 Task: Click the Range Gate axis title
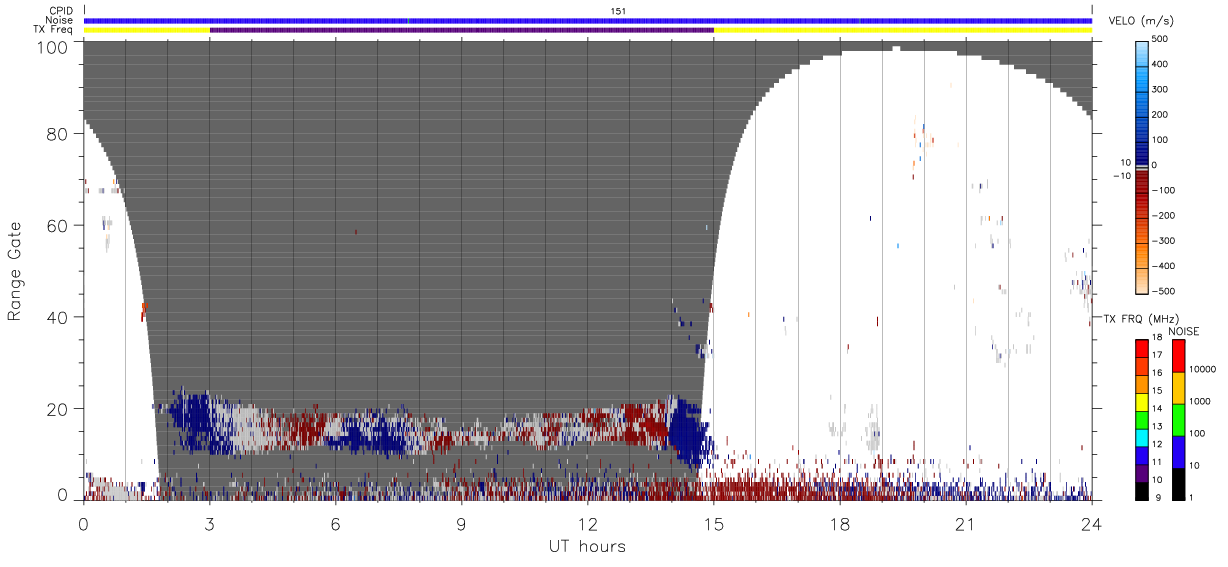[x=15, y=271]
